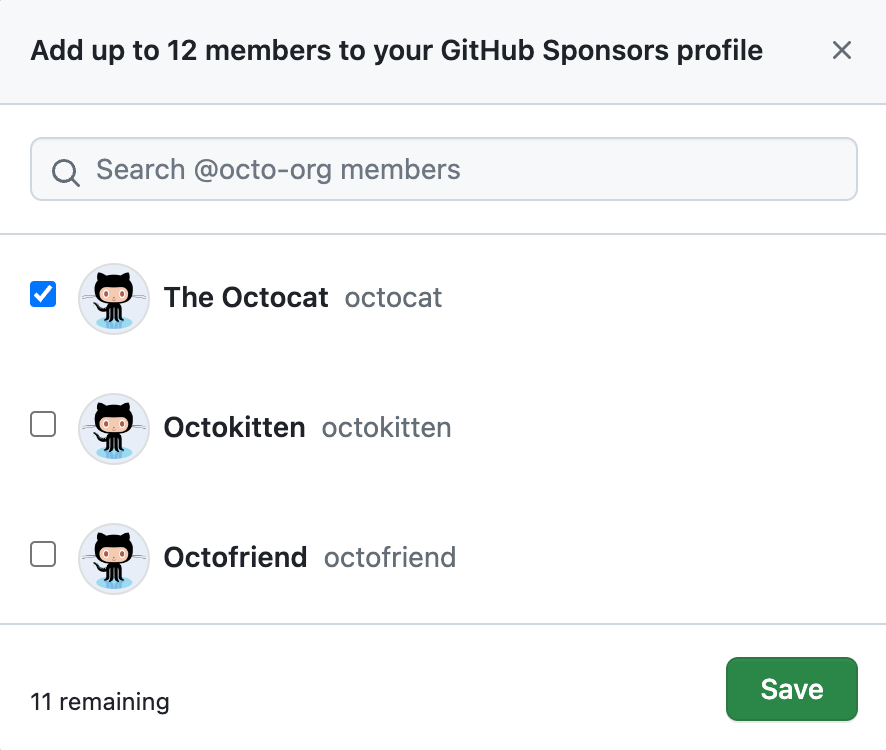Check the Octokitten member checkbox
The height and width of the screenshot is (750, 886).
(42, 423)
